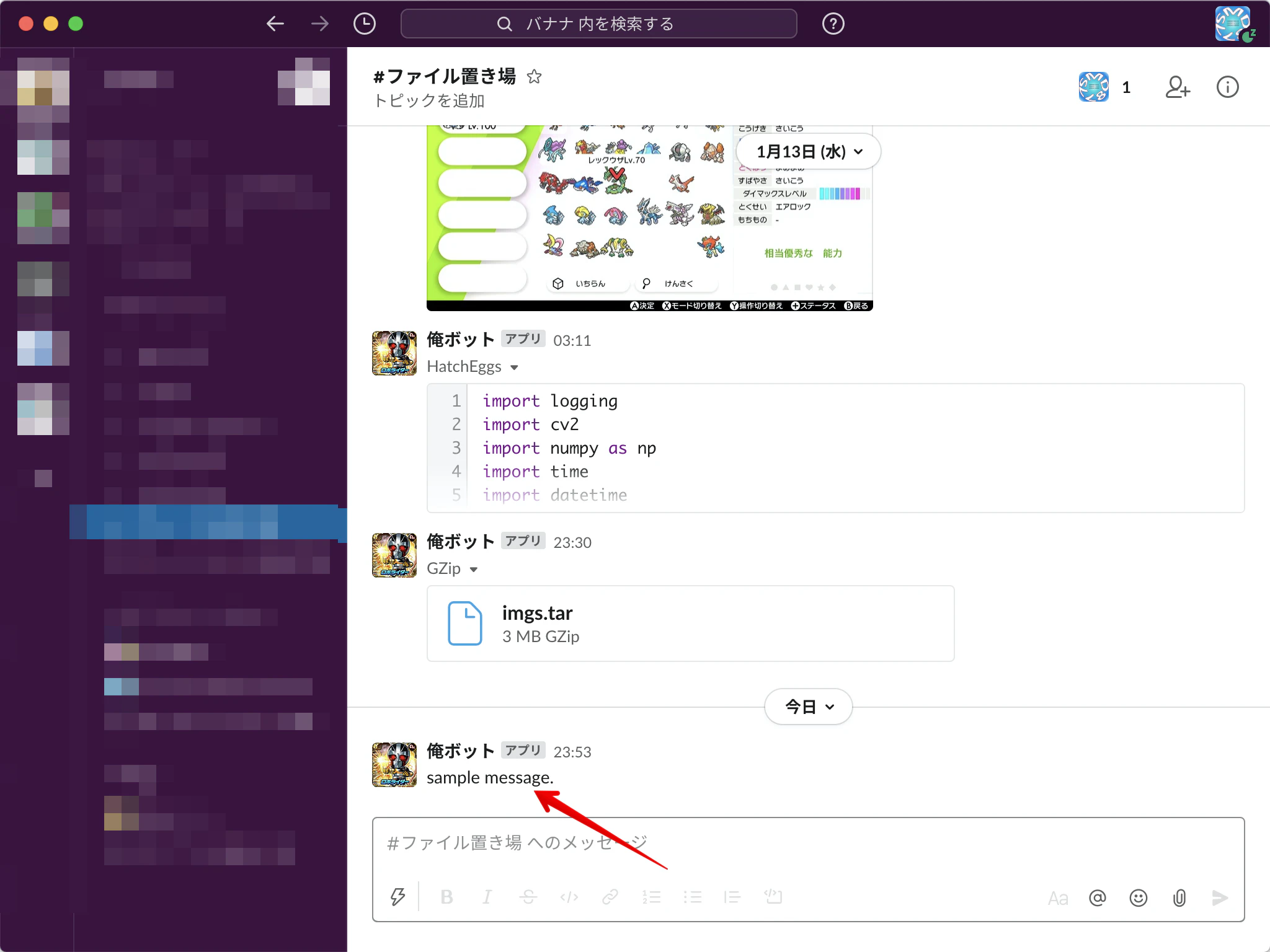This screenshot has width=1270, height=952.
Task: Star the #ファイル置き場 channel
Action: click(x=534, y=76)
